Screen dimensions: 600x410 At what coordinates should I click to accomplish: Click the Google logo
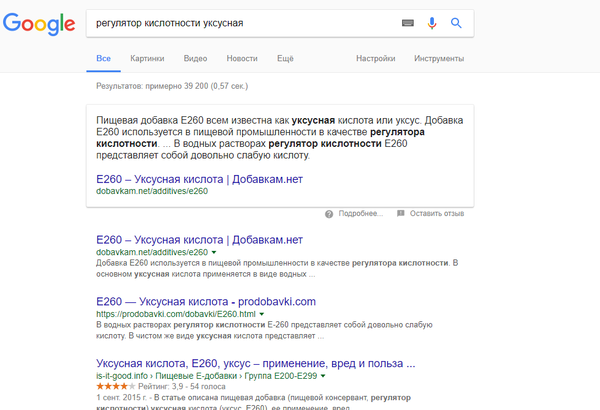click(38, 24)
